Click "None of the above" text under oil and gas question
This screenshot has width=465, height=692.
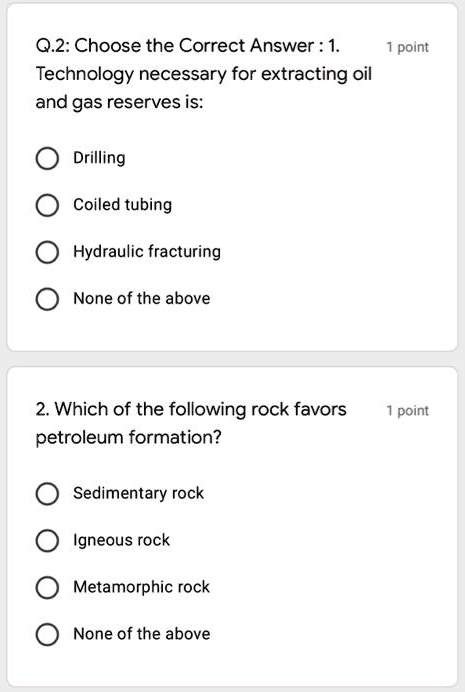click(x=142, y=298)
